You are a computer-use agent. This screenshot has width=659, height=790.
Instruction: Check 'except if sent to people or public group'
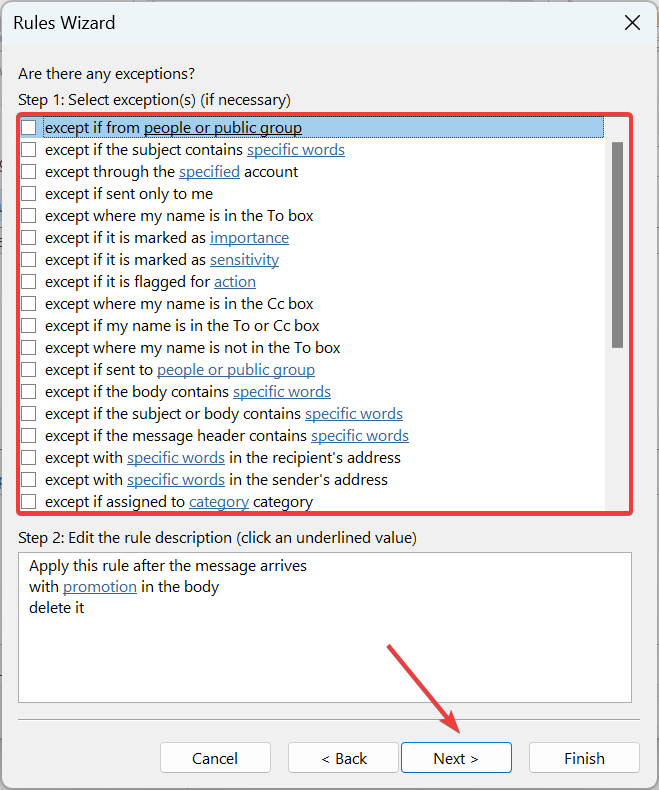29,369
